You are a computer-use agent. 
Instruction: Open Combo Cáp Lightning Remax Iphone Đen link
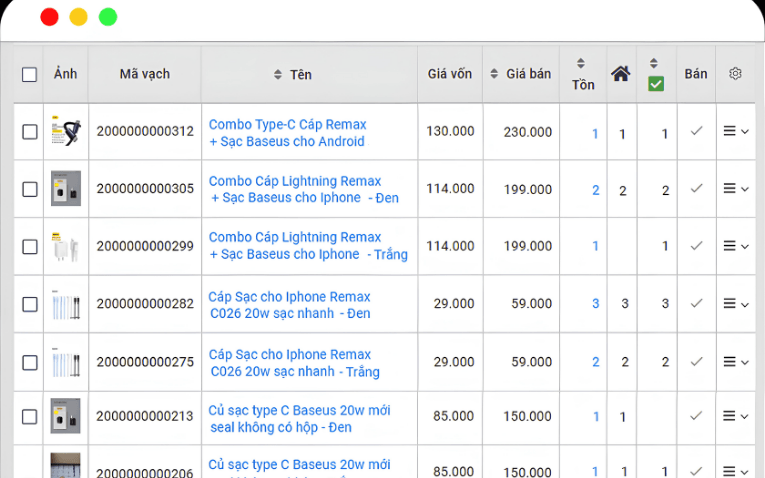tap(304, 189)
